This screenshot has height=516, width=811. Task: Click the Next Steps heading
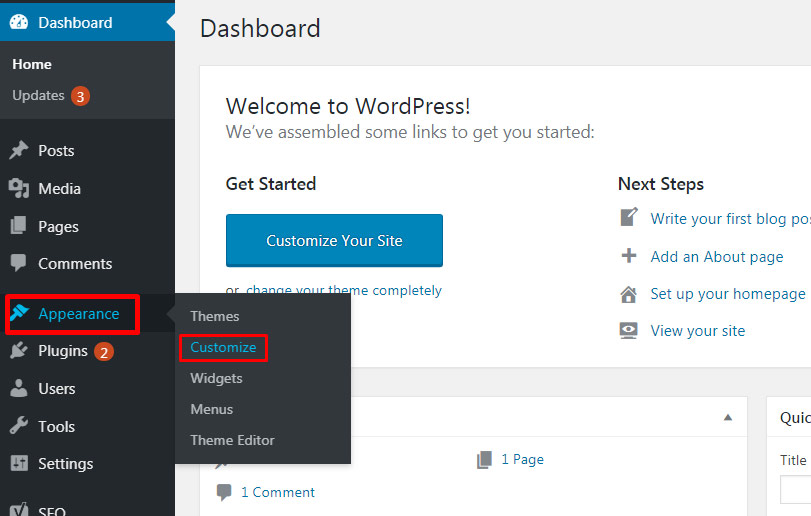tap(660, 184)
